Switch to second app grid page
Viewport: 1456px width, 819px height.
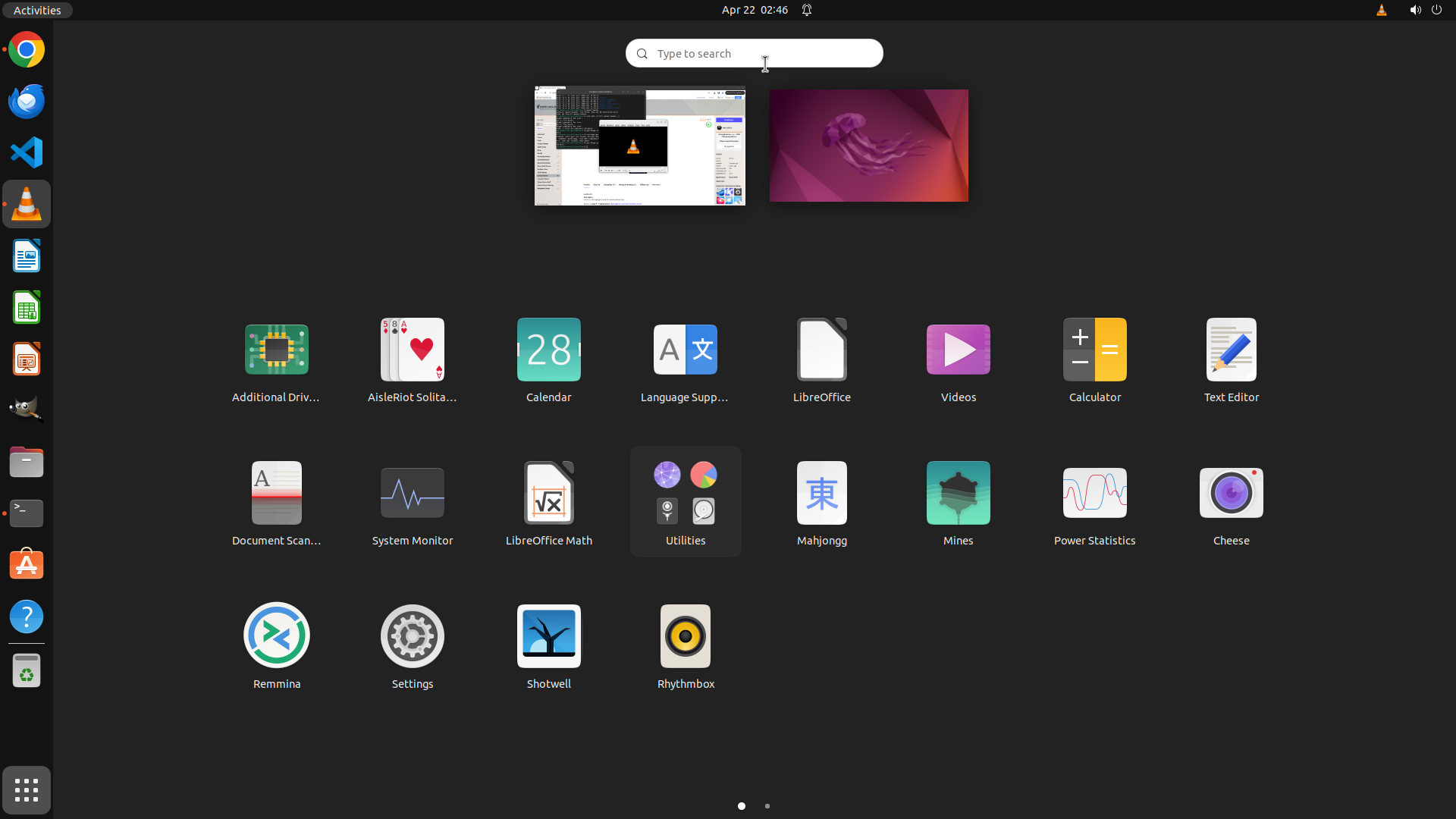767,806
